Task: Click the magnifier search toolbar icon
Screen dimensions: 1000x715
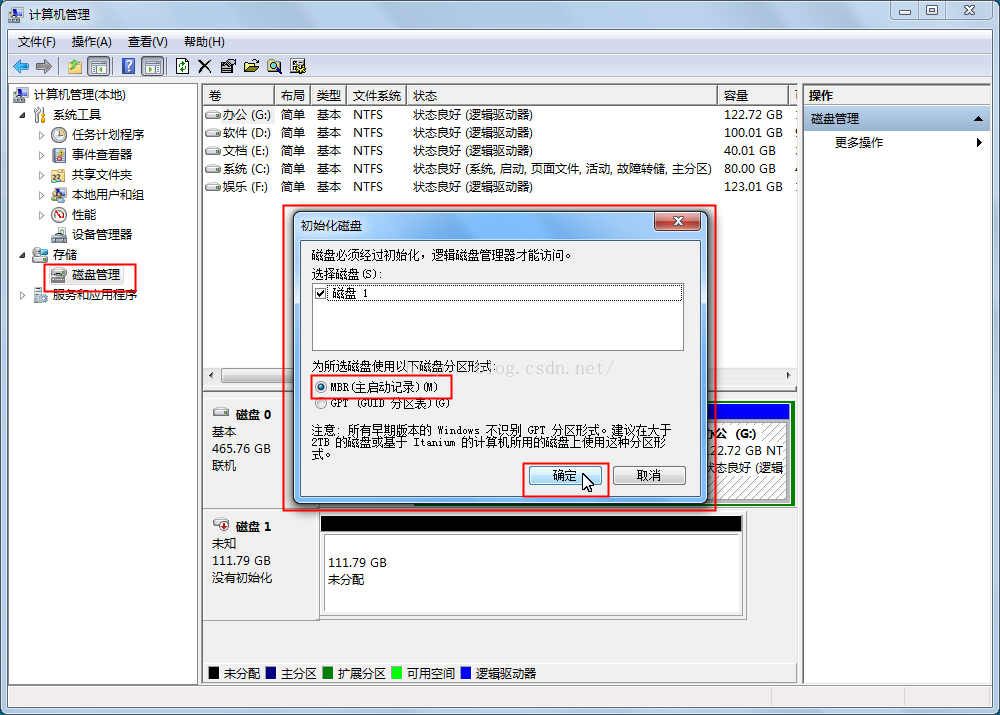Action: (x=274, y=66)
